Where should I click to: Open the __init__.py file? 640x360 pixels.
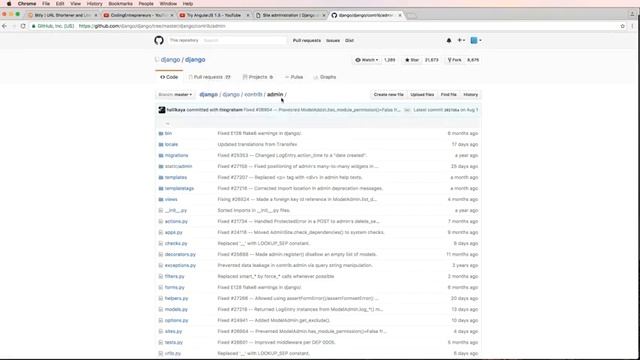176,211
